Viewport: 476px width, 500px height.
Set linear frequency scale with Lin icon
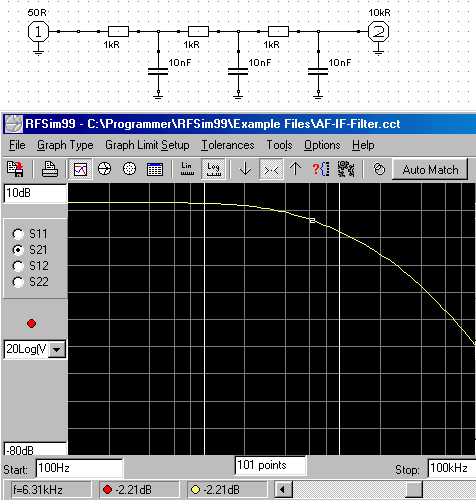coord(187,169)
